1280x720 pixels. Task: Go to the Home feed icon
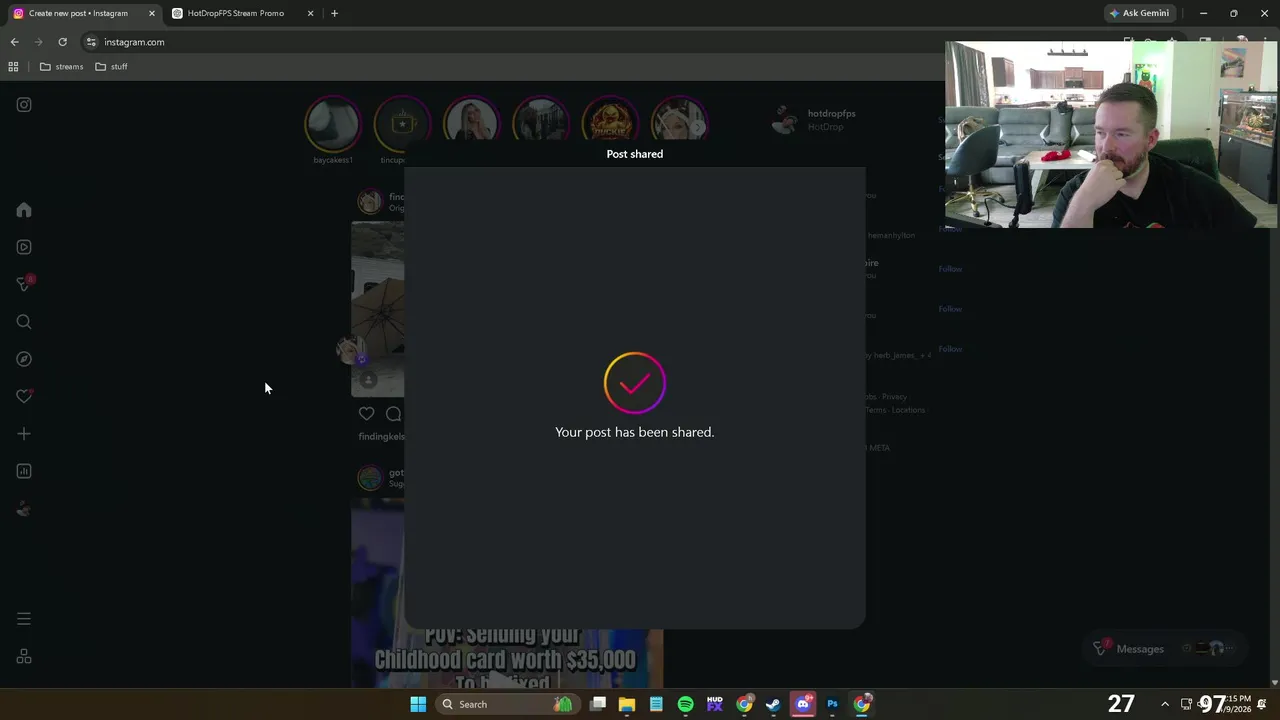click(24, 210)
